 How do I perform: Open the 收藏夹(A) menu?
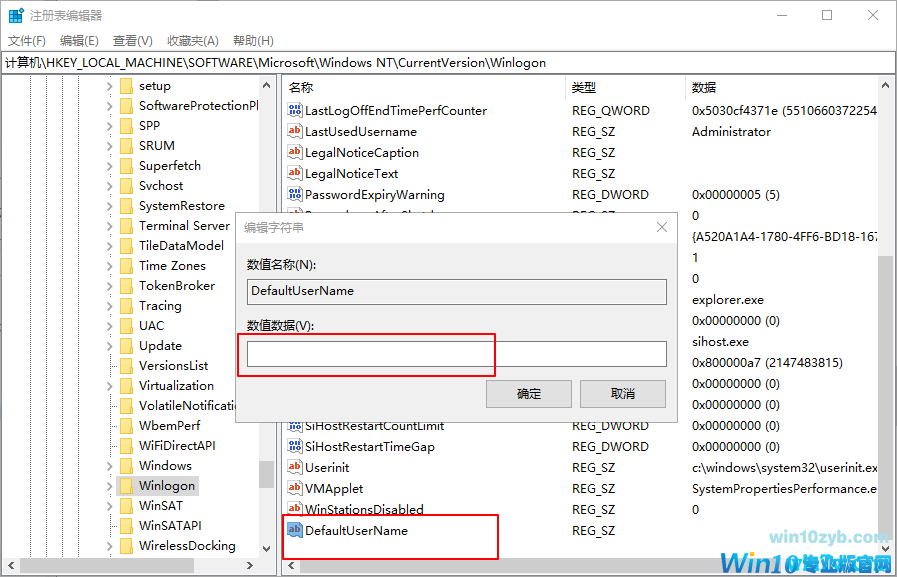pos(194,40)
